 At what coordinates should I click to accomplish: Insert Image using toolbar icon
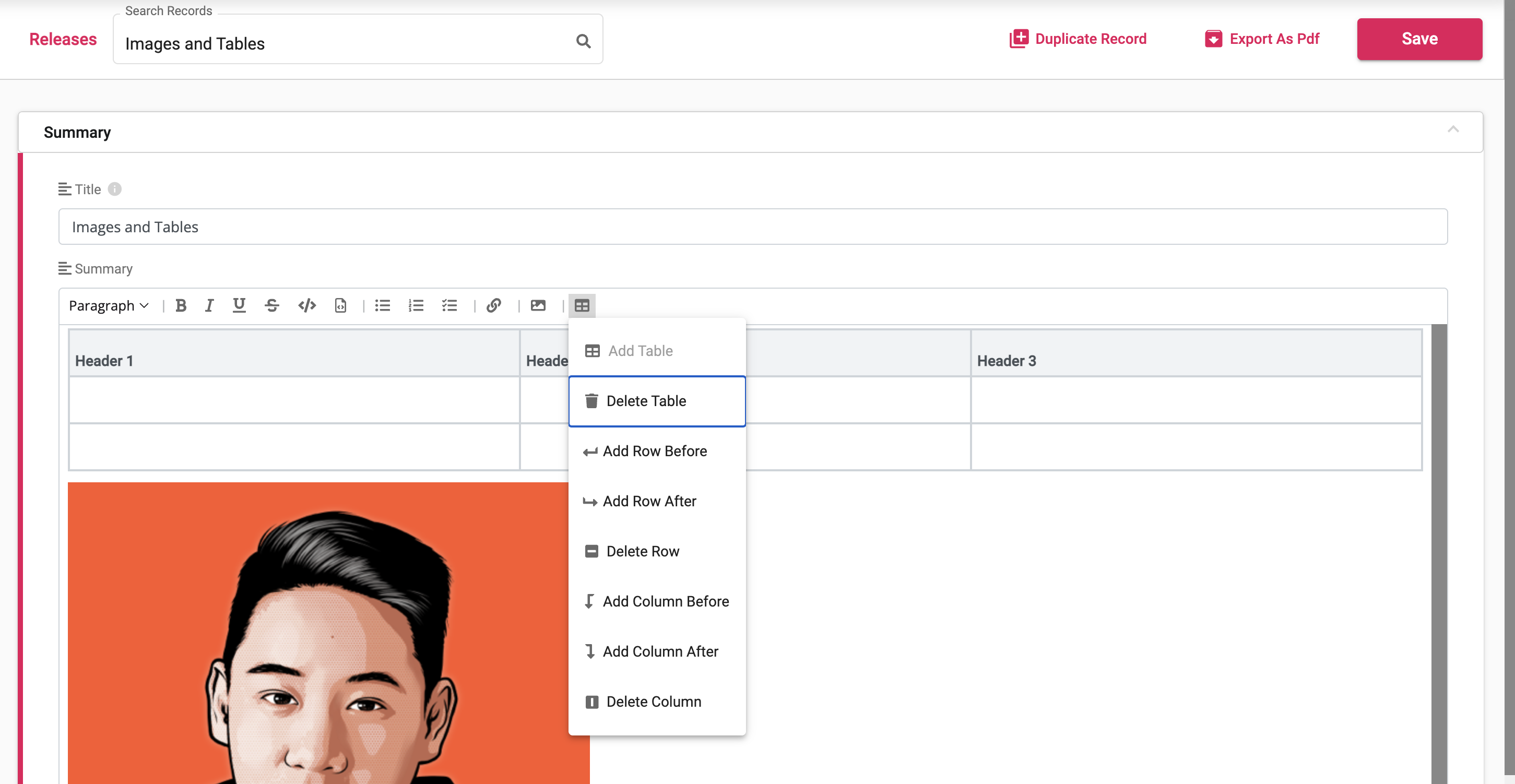coord(538,305)
